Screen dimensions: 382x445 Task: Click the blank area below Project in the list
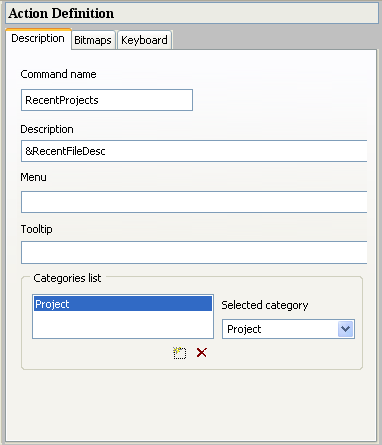click(x=123, y=324)
